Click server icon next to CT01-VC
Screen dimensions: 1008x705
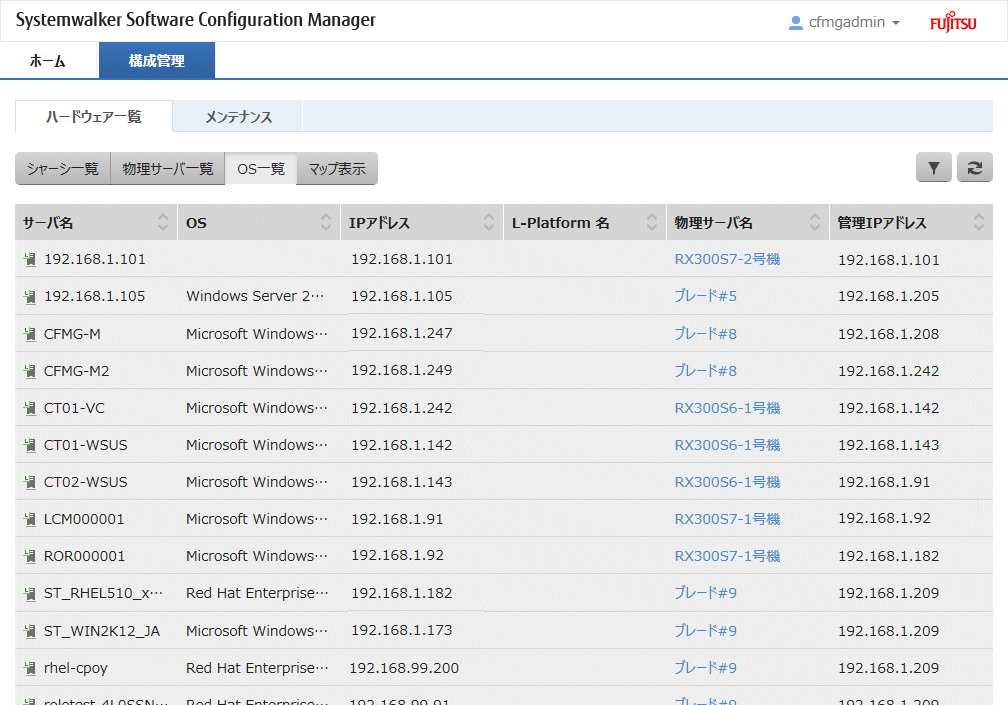click(x=30, y=407)
